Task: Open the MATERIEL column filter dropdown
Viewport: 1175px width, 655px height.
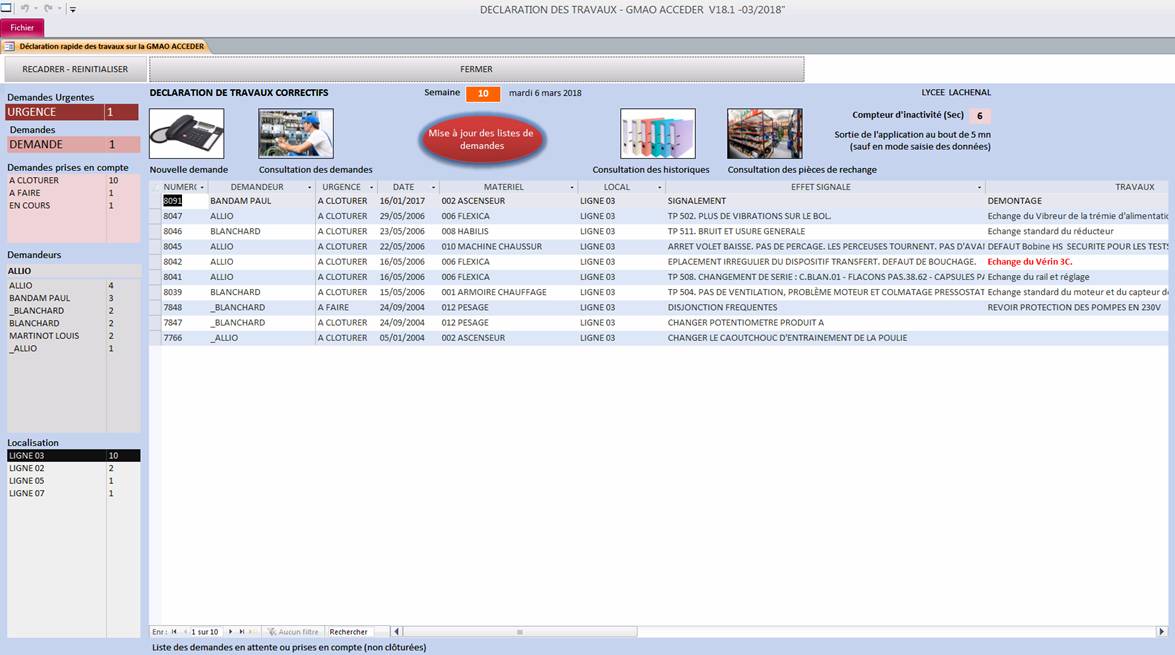Action: coord(573,187)
